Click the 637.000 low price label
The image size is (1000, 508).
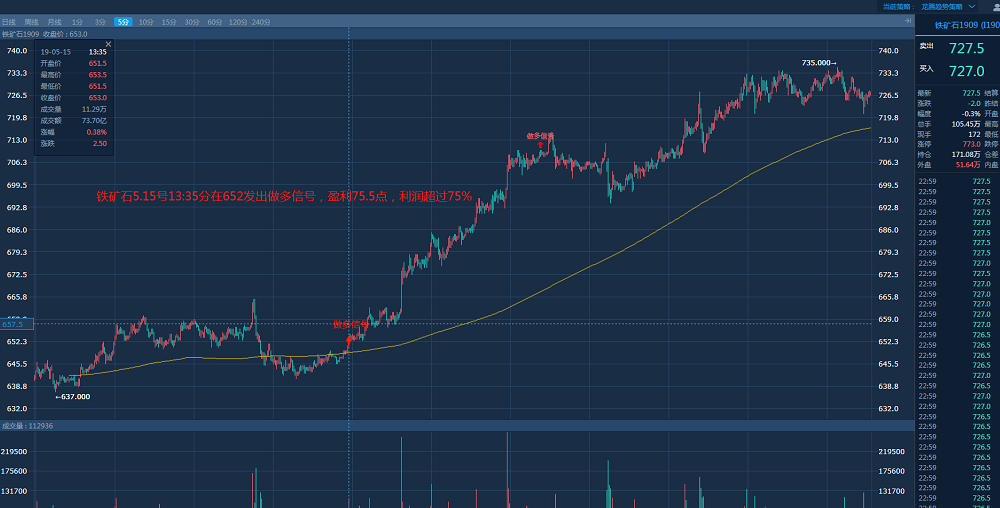pos(72,396)
